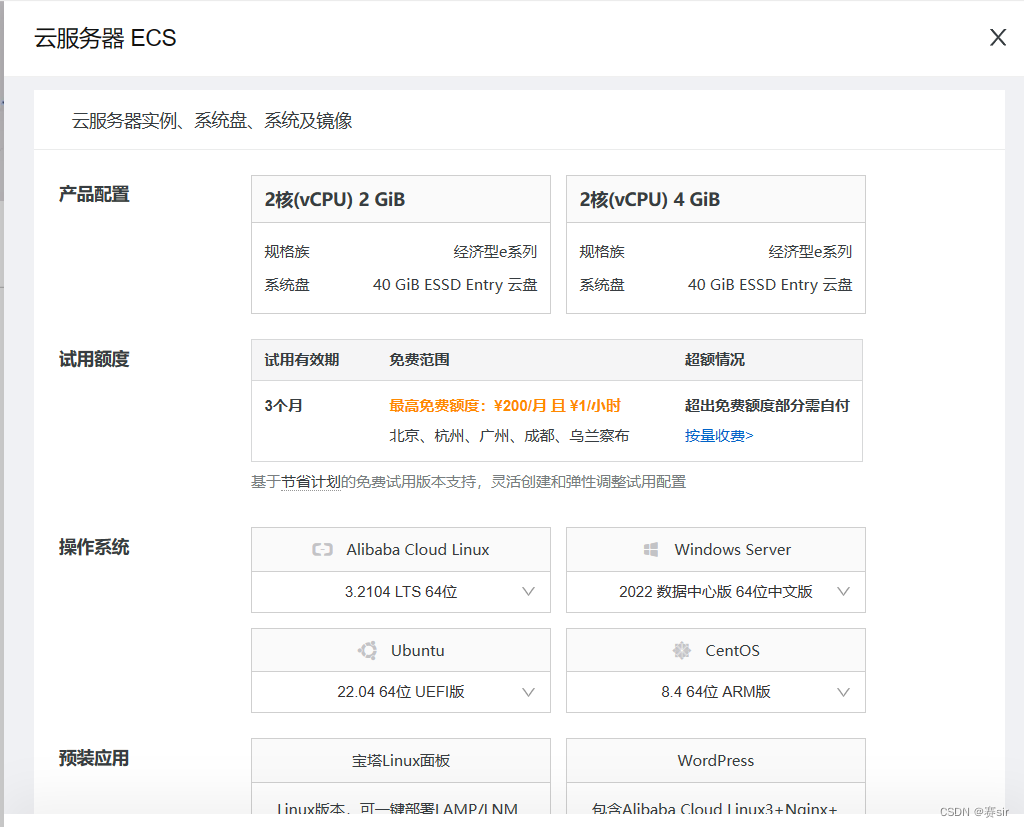
Task: Choose CentOS operating system
Action: (x=715, y=651)
